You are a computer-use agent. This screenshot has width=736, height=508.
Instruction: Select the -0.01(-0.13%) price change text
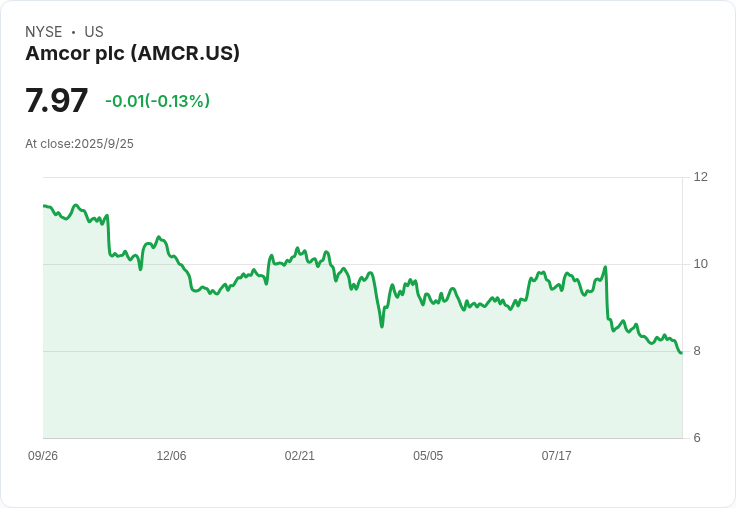point(157,101)
